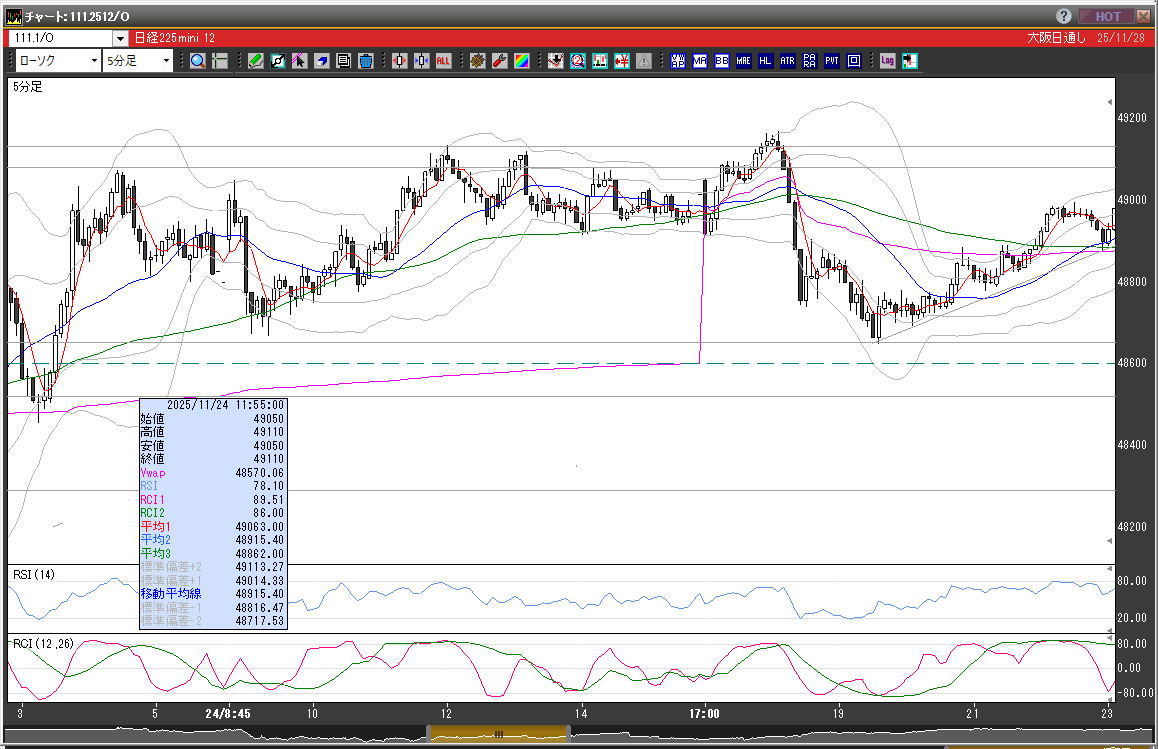Toggle the MAE envelope indicator button
The width and height of the screenshot is (1158, 749).
tap(744, 61)
